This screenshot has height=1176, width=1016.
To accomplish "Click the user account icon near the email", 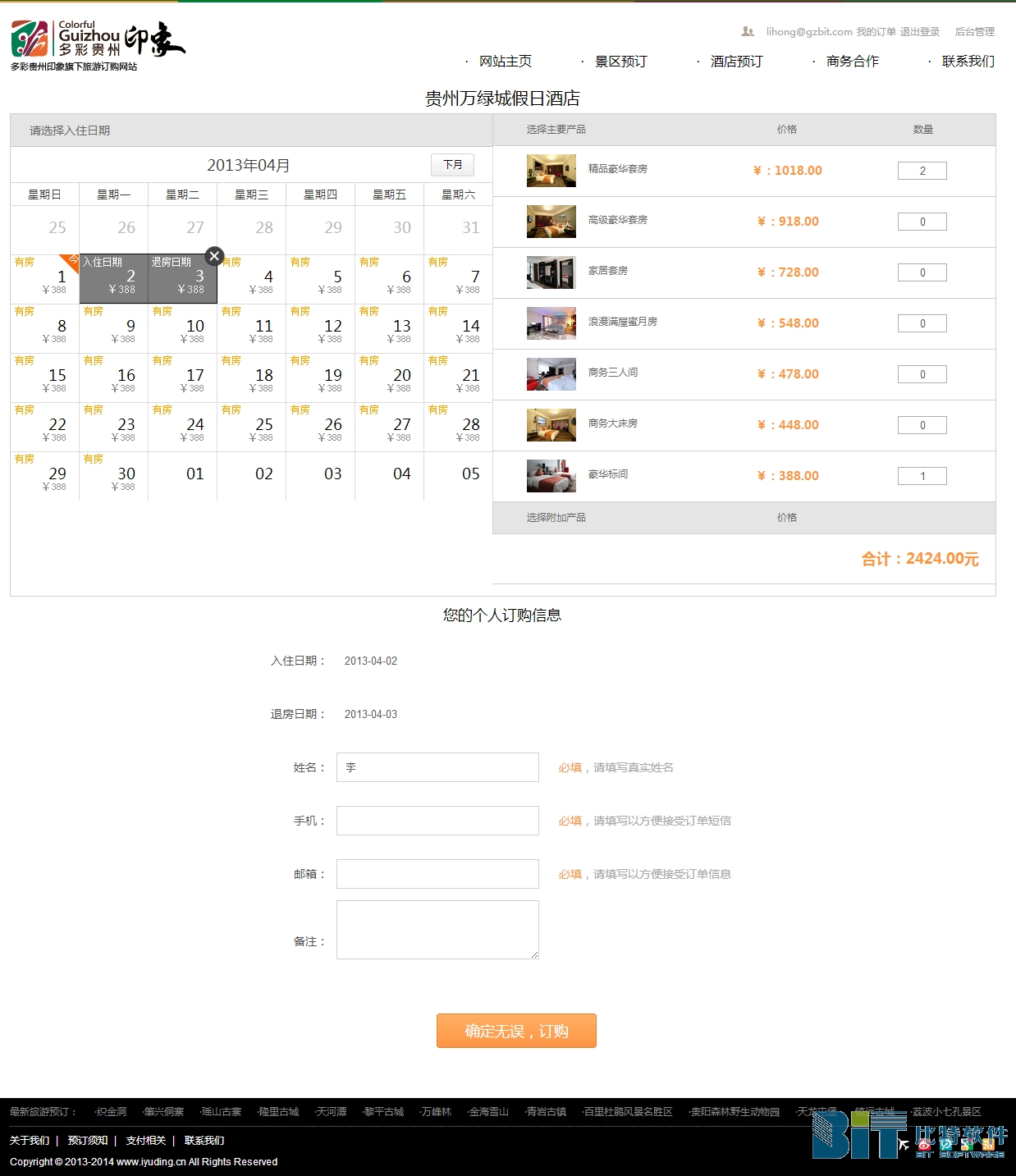I will tap(747, 31).
